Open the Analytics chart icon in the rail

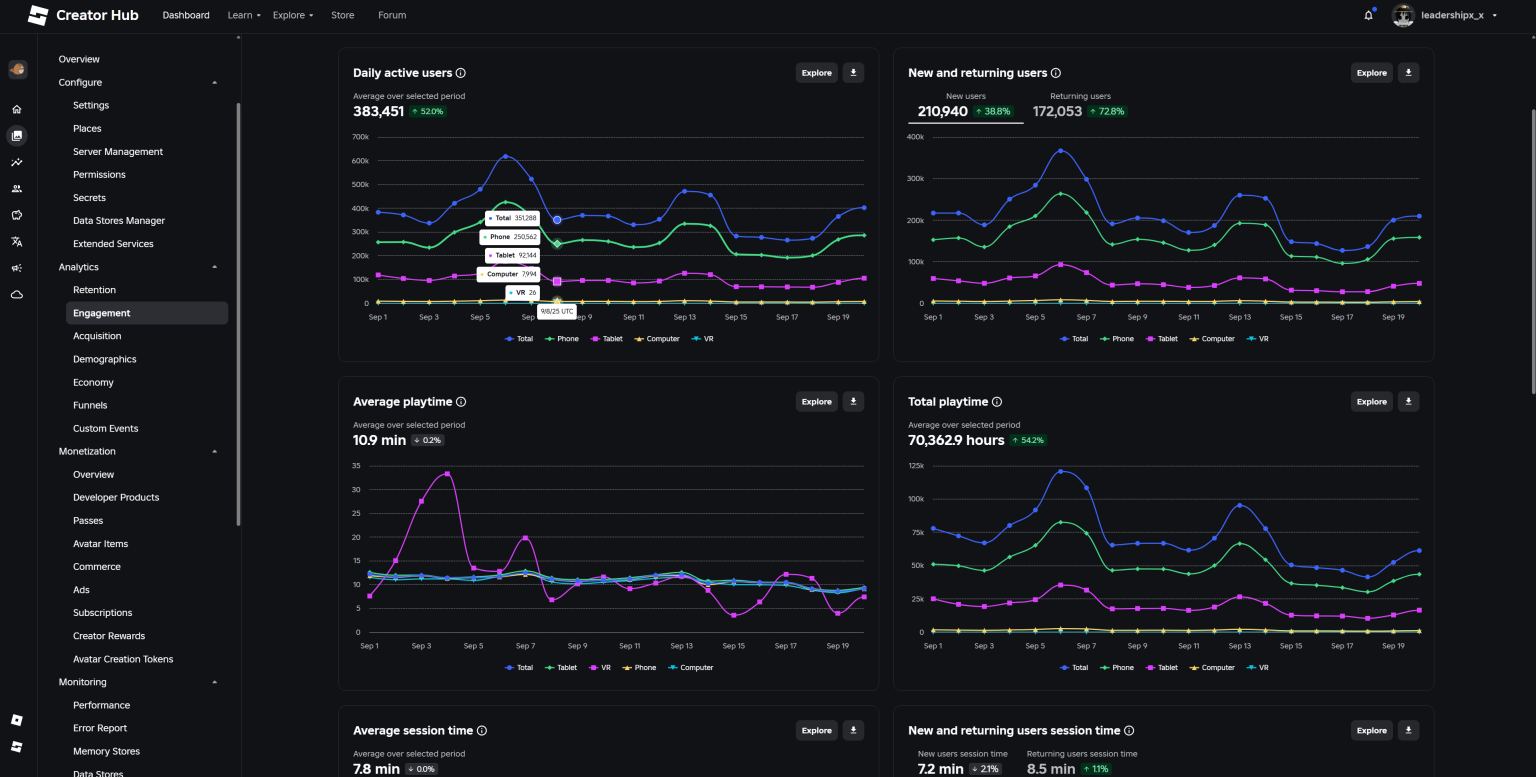tap(16, 162)
